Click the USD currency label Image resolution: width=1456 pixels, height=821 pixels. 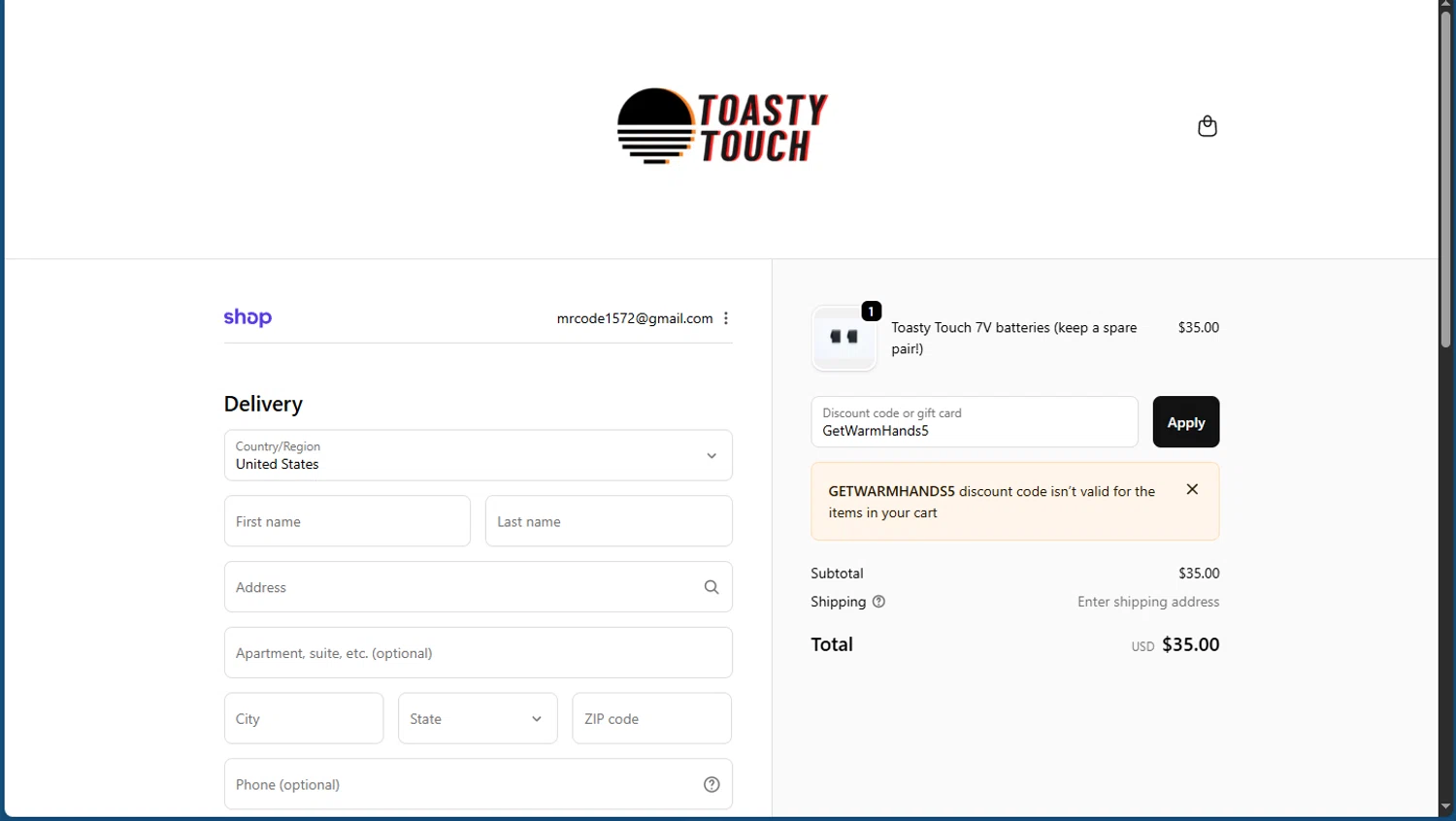(x=1142, y=646)
